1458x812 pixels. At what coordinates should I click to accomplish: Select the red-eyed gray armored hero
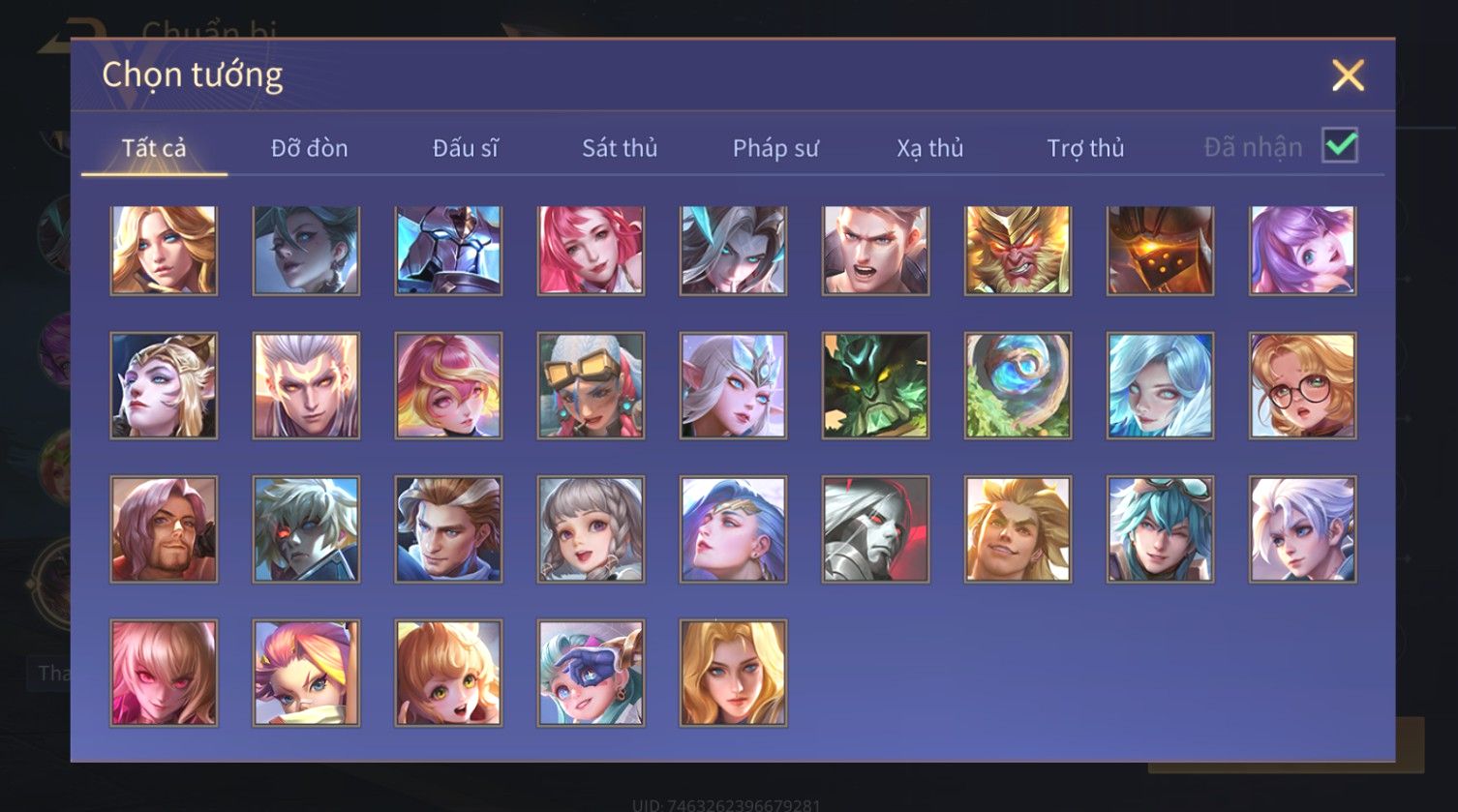coord(875,529)
